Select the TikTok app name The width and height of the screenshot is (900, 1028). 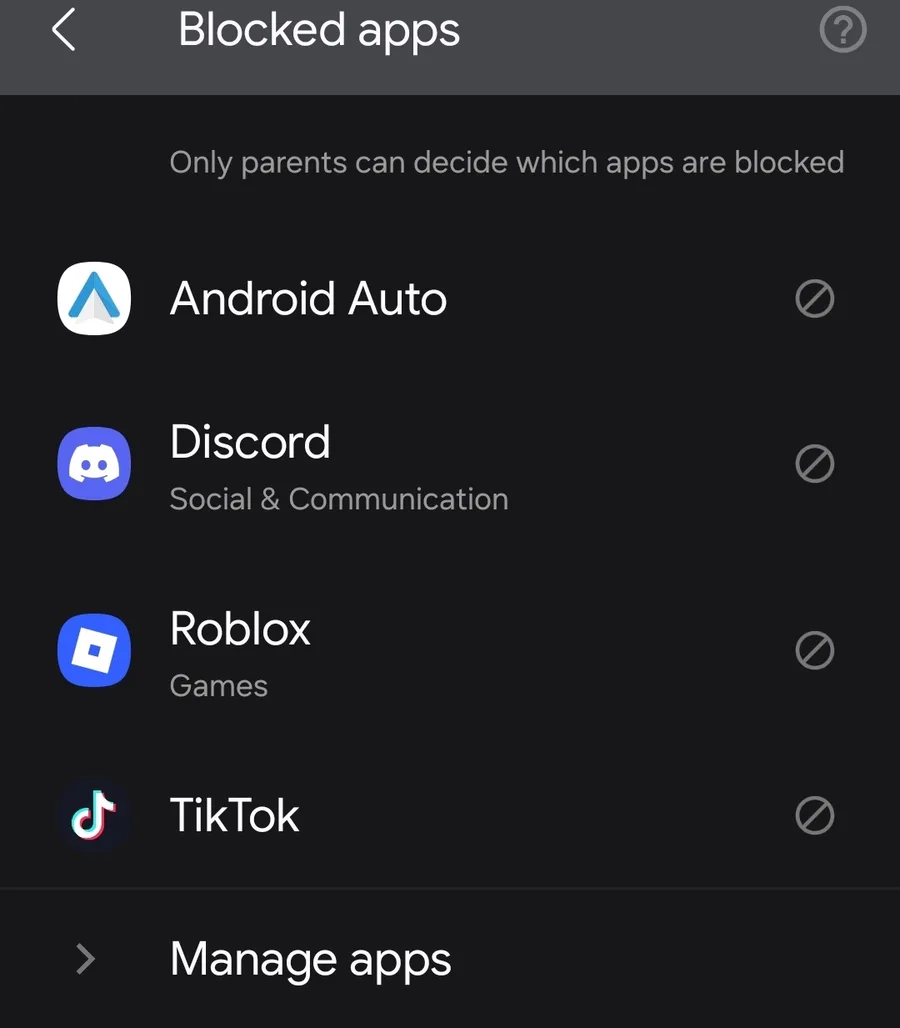234,816
